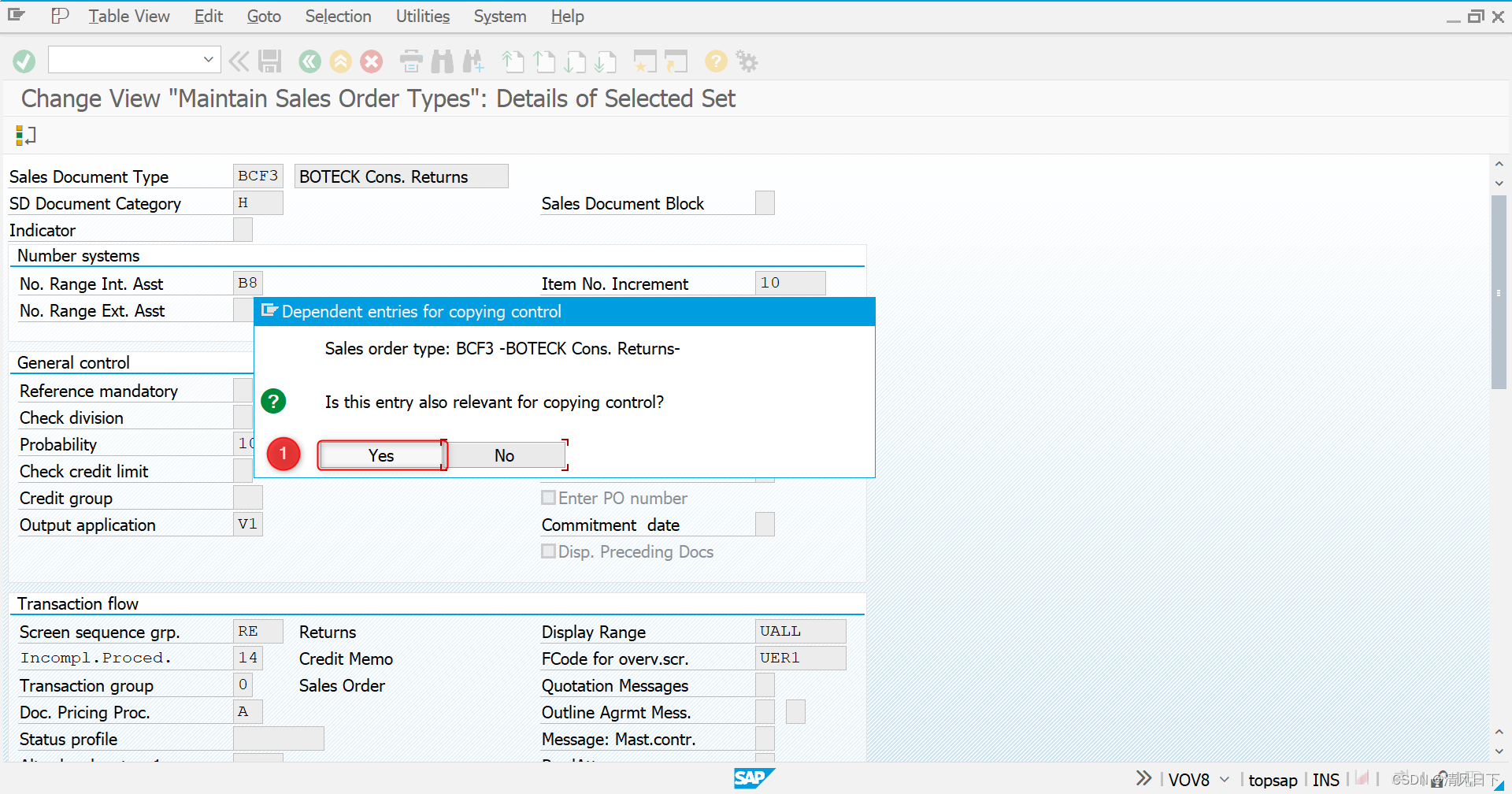
Task: Click the Save diskette icon
Action: pos(270,61)
